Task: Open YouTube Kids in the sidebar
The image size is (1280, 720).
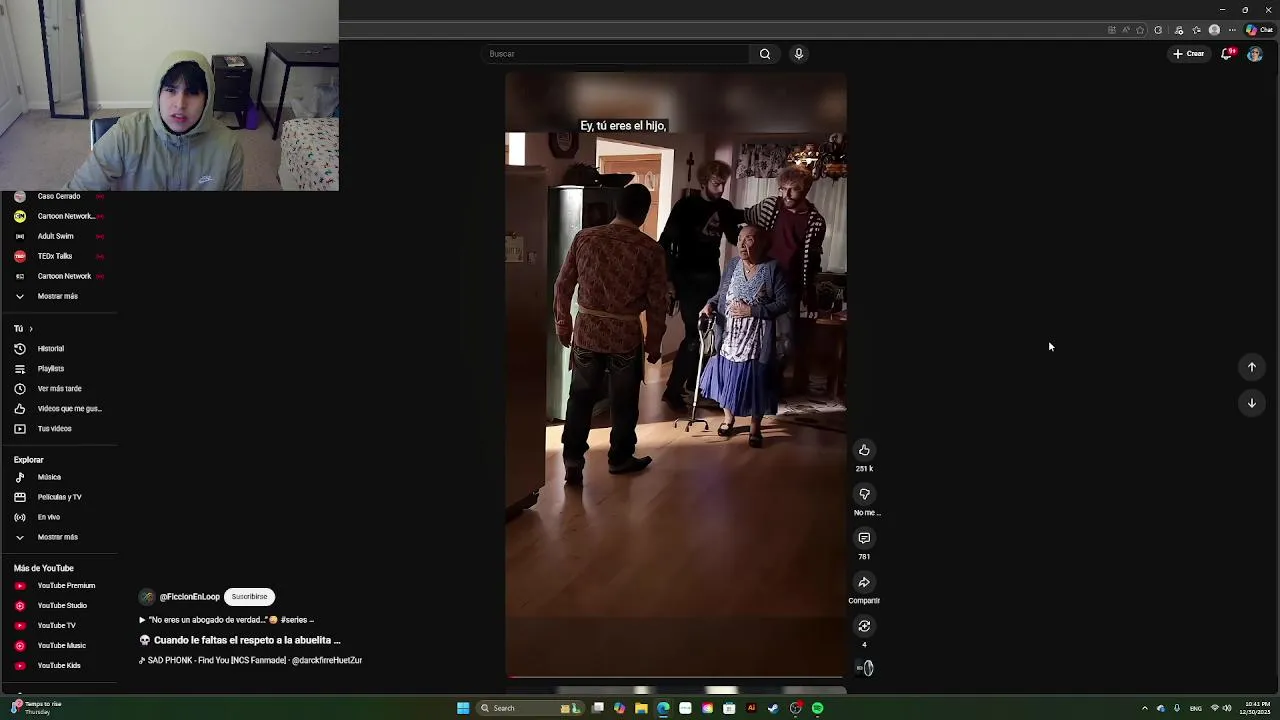Action: pos(59,666)
